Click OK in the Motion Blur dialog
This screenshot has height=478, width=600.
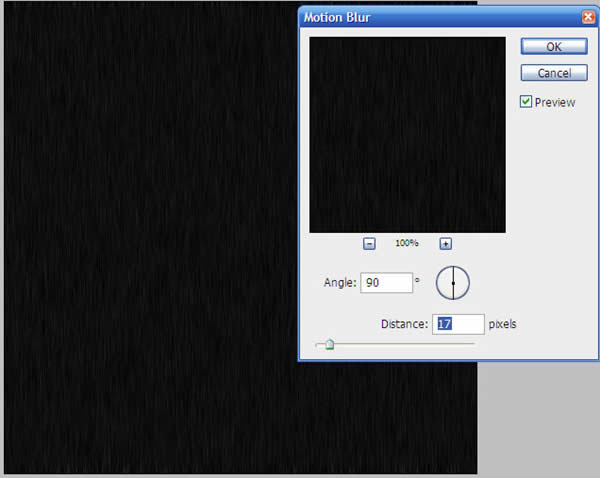554,46
